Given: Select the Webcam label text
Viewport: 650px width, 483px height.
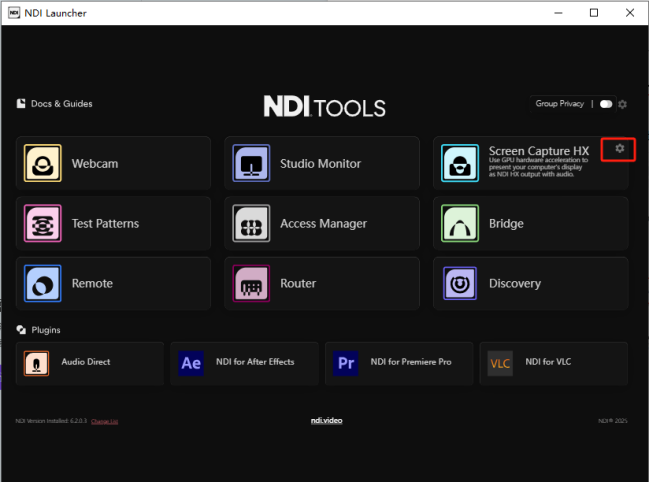Looking at the screenshot, I should pyautogui.click(x=95, y=163).
